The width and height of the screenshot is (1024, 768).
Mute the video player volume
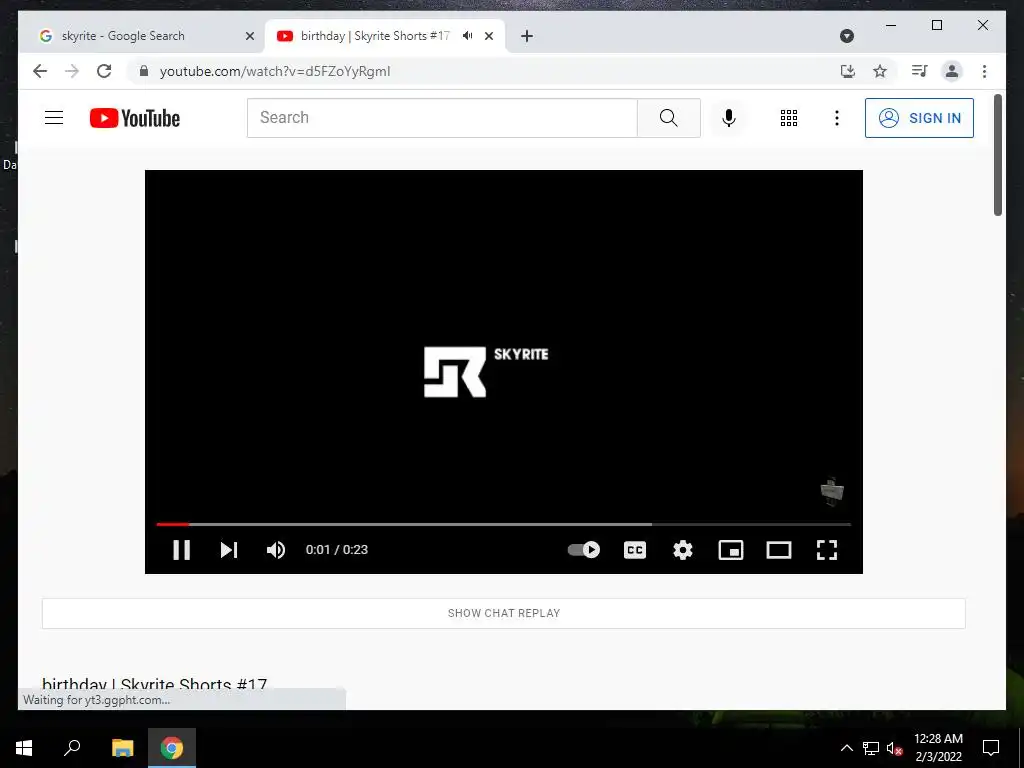276,550
